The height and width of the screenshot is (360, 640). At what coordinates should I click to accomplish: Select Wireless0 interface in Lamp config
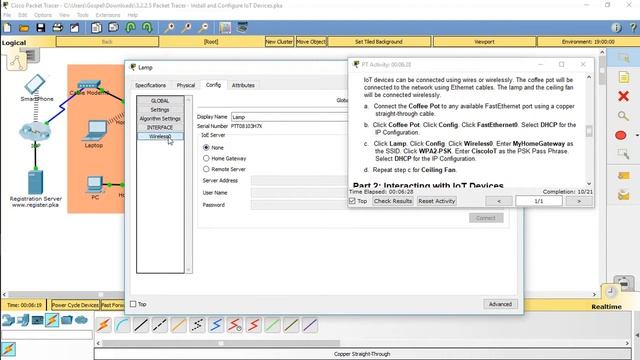(x=160, y=136)
